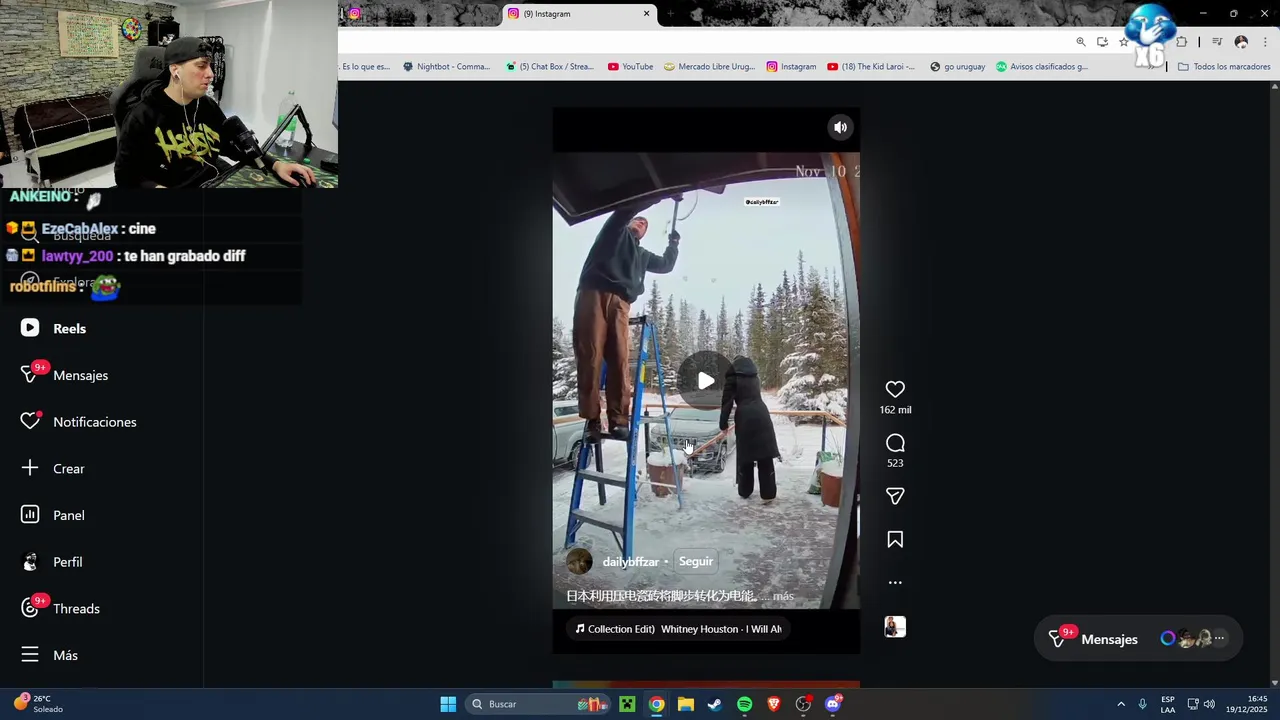Open File Explorer from the taskbar
Screen dimensions: 1280x720
click(x=686, y=704)
